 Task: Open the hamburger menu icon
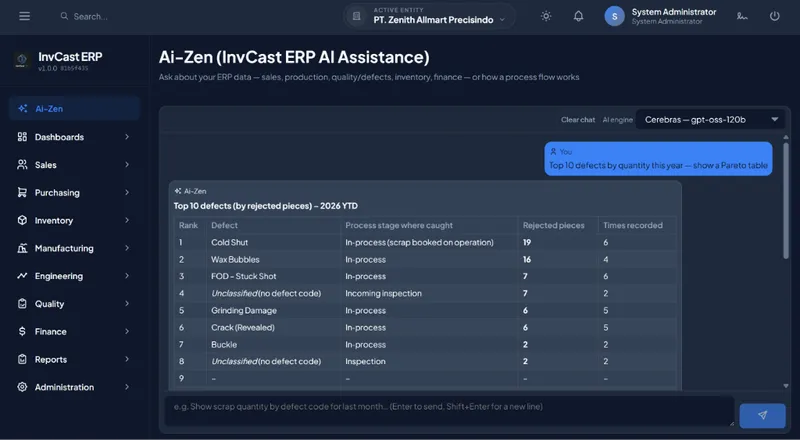coord(24,16)
